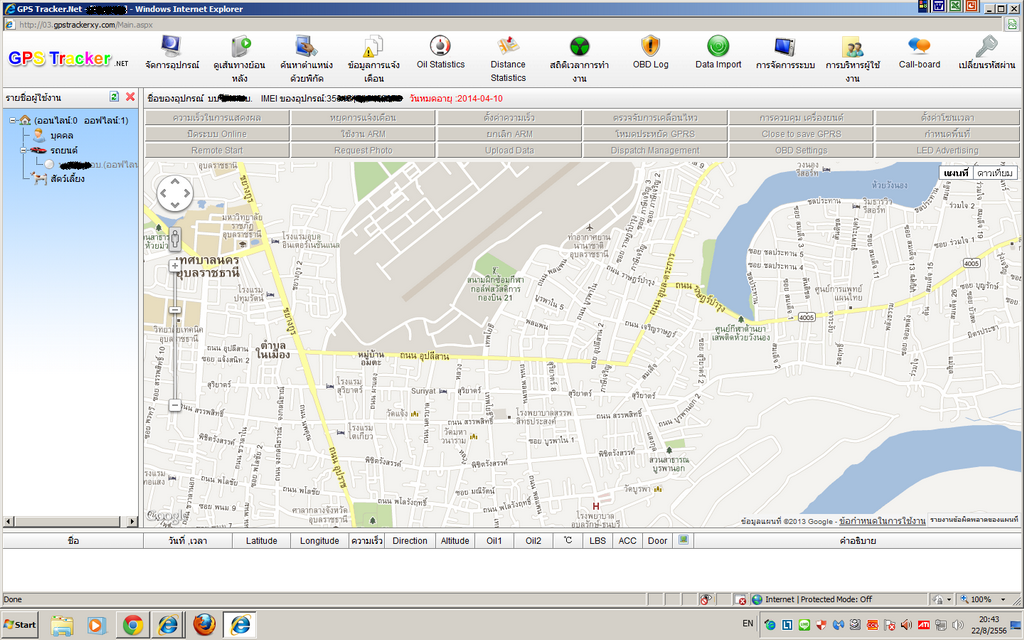
Task: Click the LBS column header
Action: (597, 541)
